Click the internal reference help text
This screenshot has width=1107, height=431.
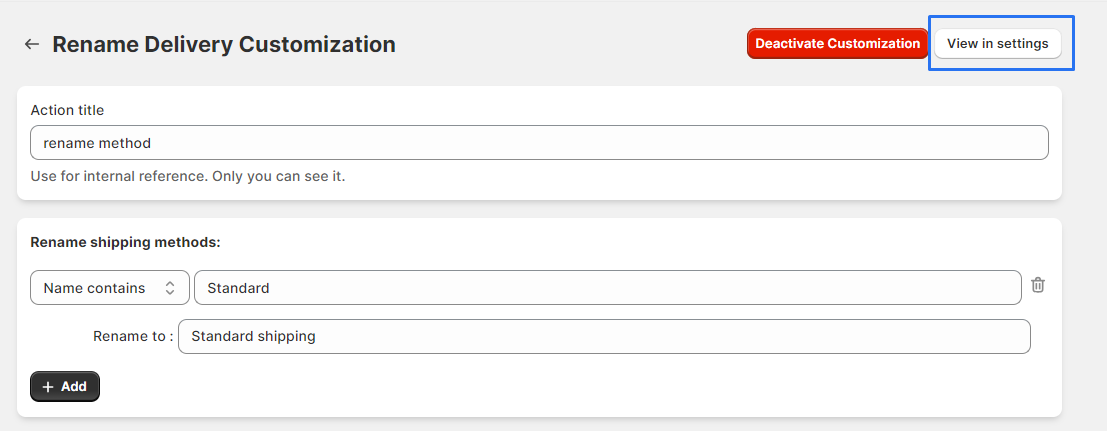pyautogui.click(x=188, y=176)
